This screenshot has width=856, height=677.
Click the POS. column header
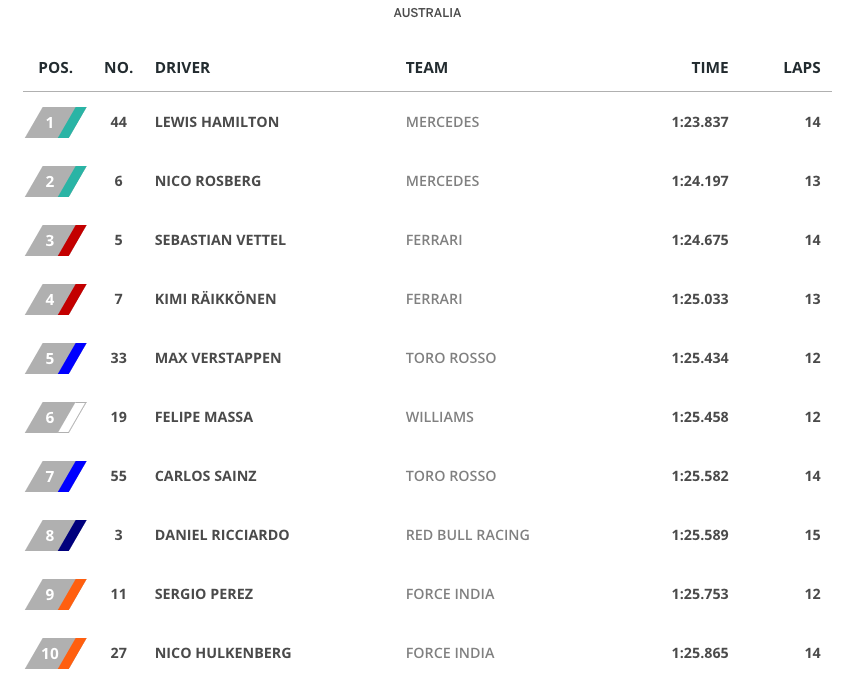[x=56, y=68]
